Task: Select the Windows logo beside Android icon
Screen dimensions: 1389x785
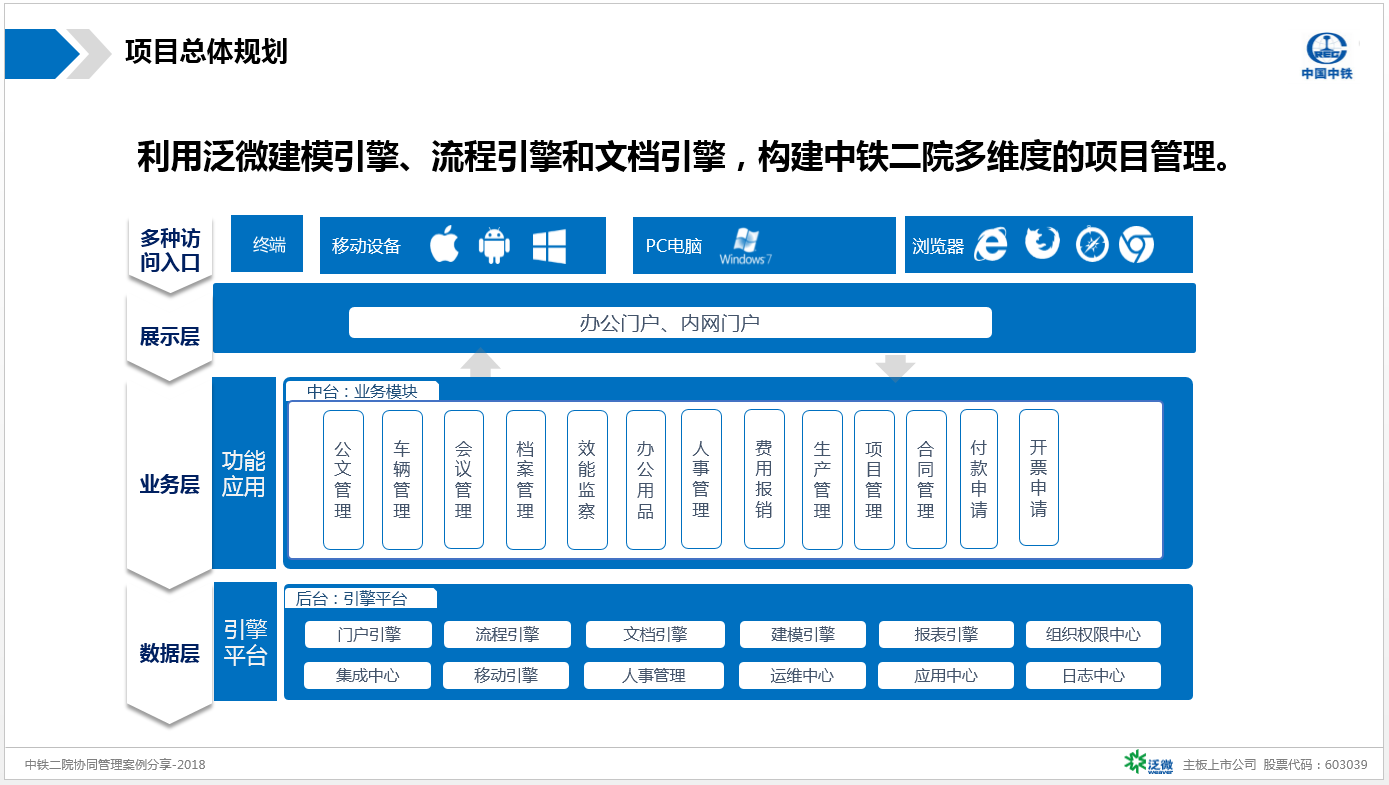Action: pyautogui.click(x=549, y=246)
